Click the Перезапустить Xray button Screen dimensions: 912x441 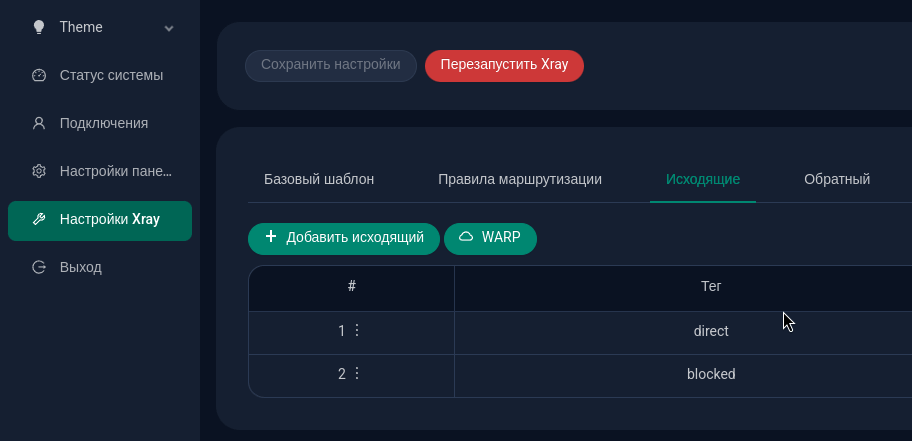click(x=504, y=66)
